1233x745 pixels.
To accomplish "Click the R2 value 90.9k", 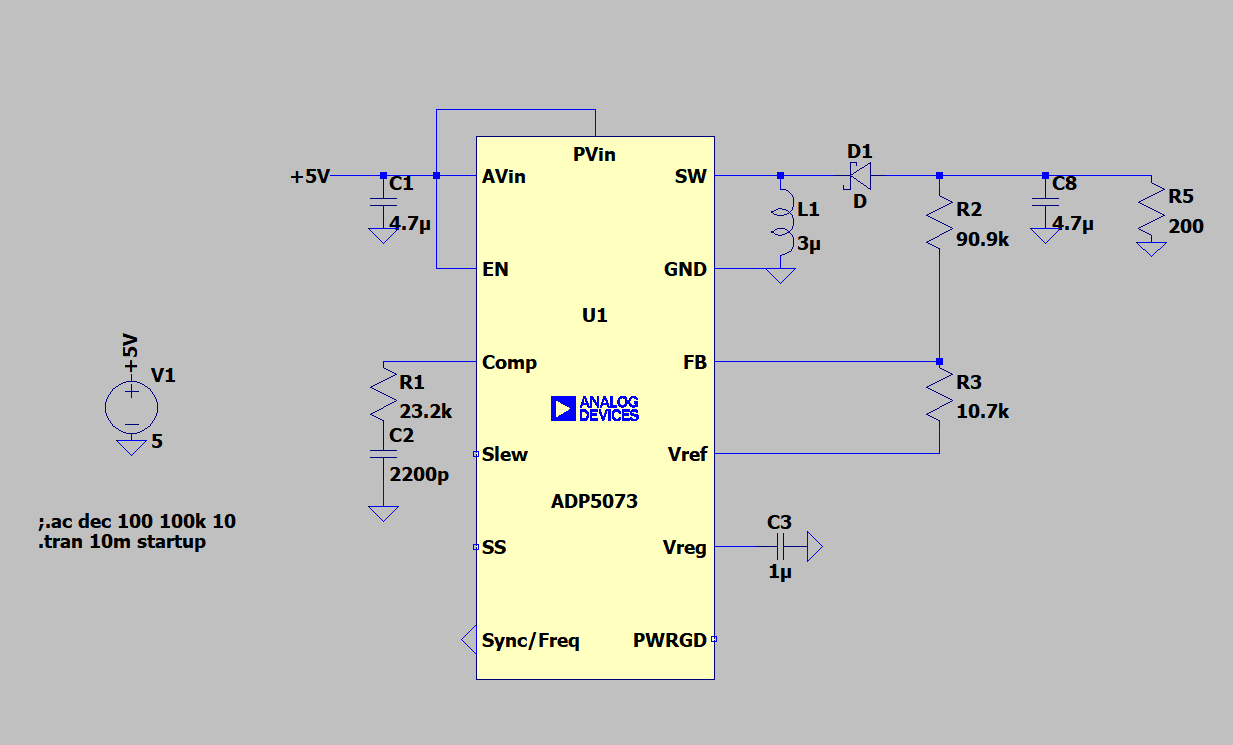I will click(x=982, y=241).
